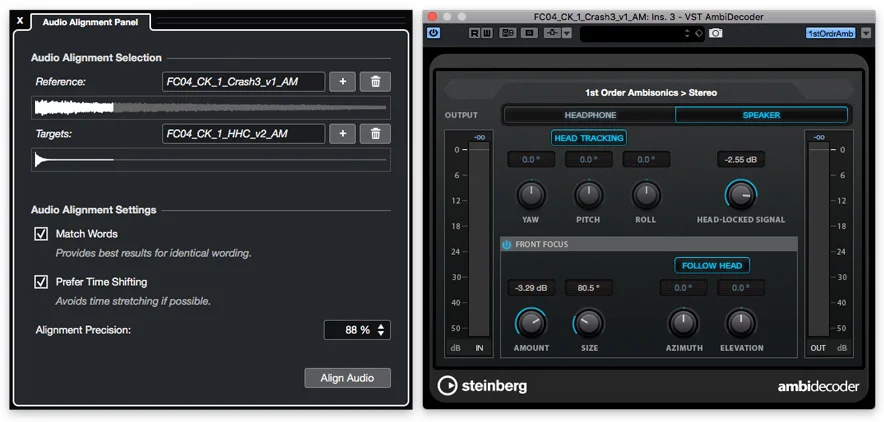Click the Azimuth value field above knob
Image resolution: width=884 pixels, height=422 pixels.
[x=683, y=288]
